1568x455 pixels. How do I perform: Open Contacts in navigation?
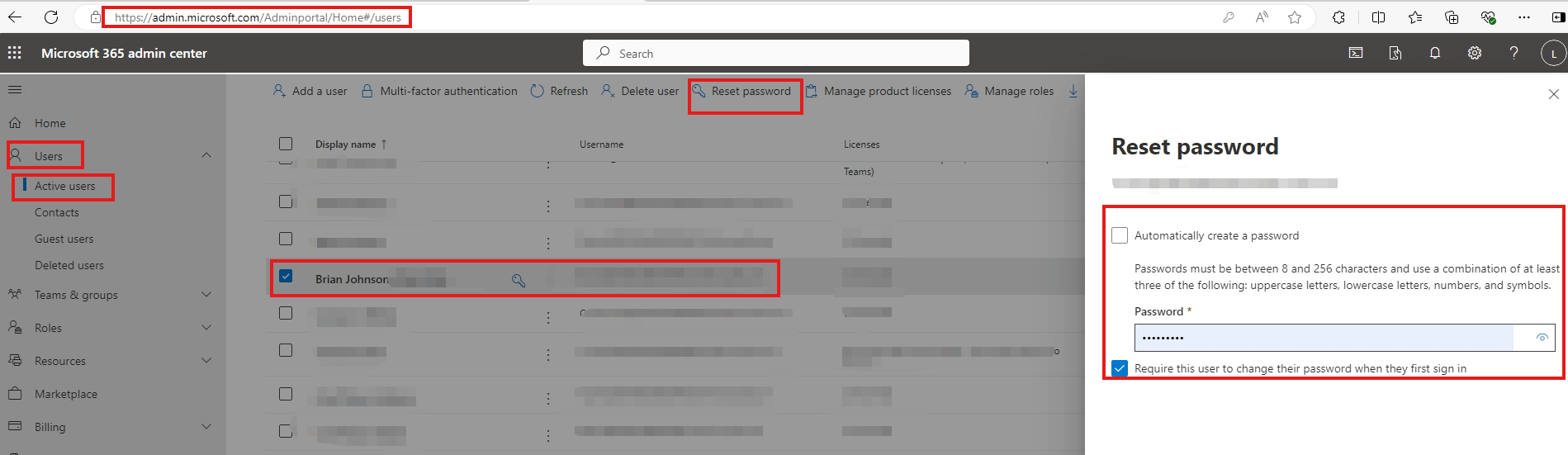(x=57, y=212)
